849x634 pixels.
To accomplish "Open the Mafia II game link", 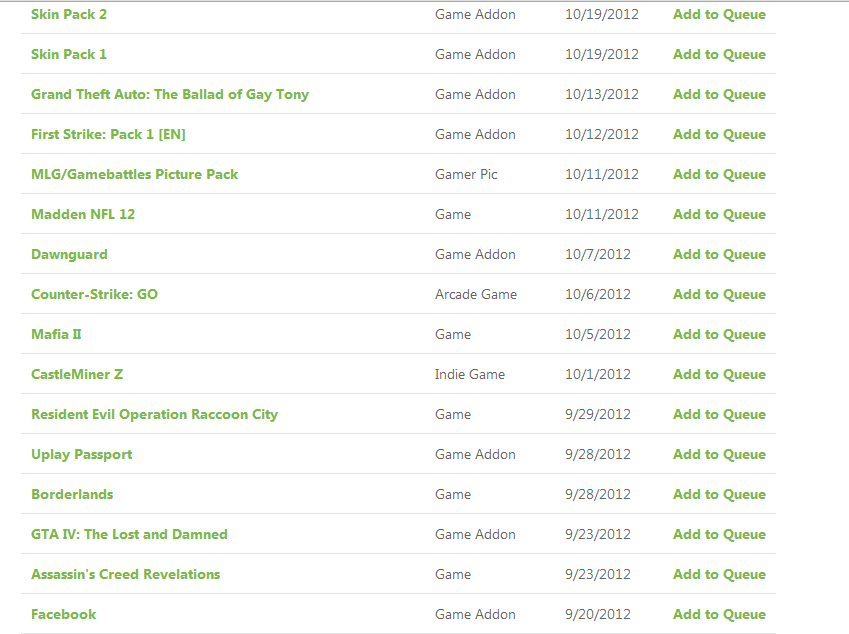I will point(56,334).
